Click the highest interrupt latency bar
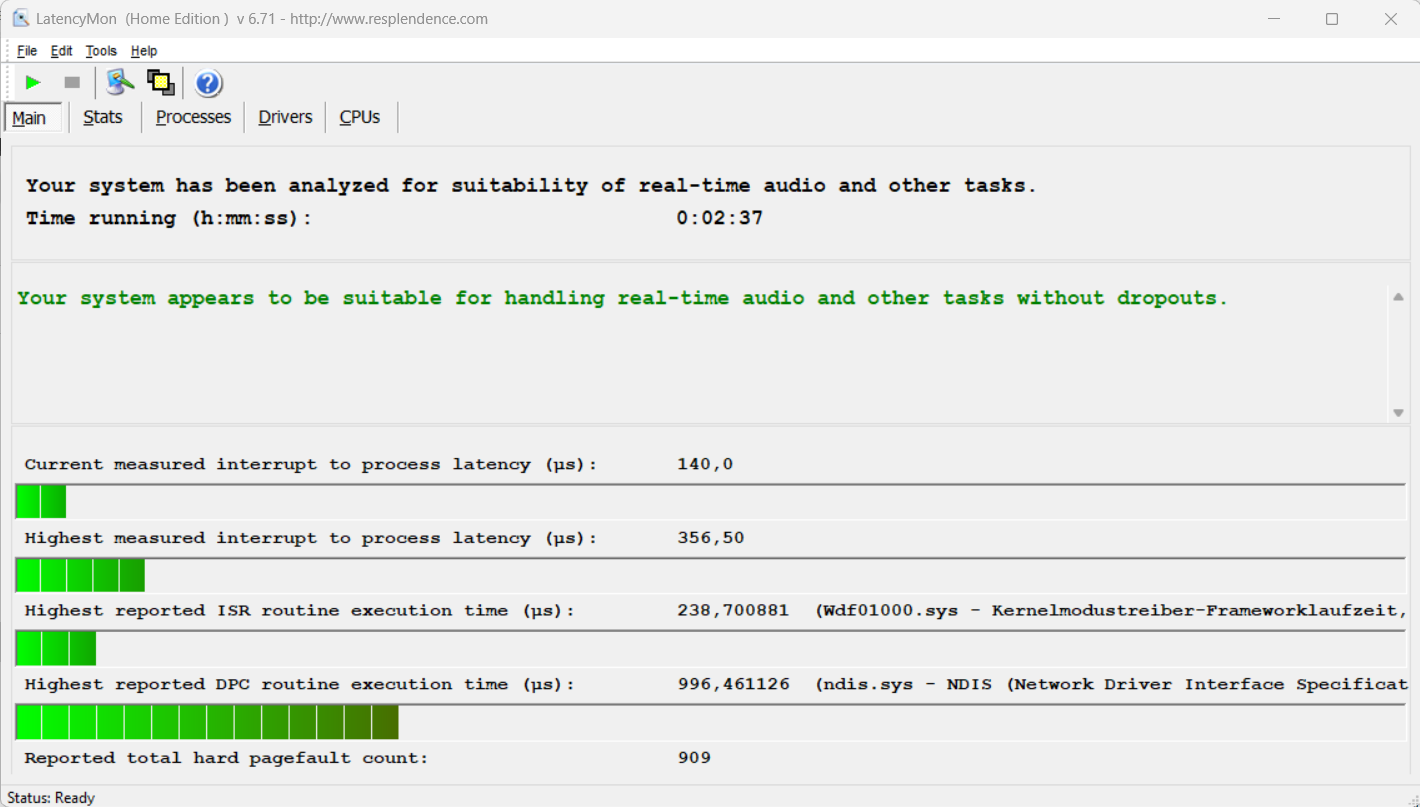1420x807 pixels. click(x=710, y=575)
